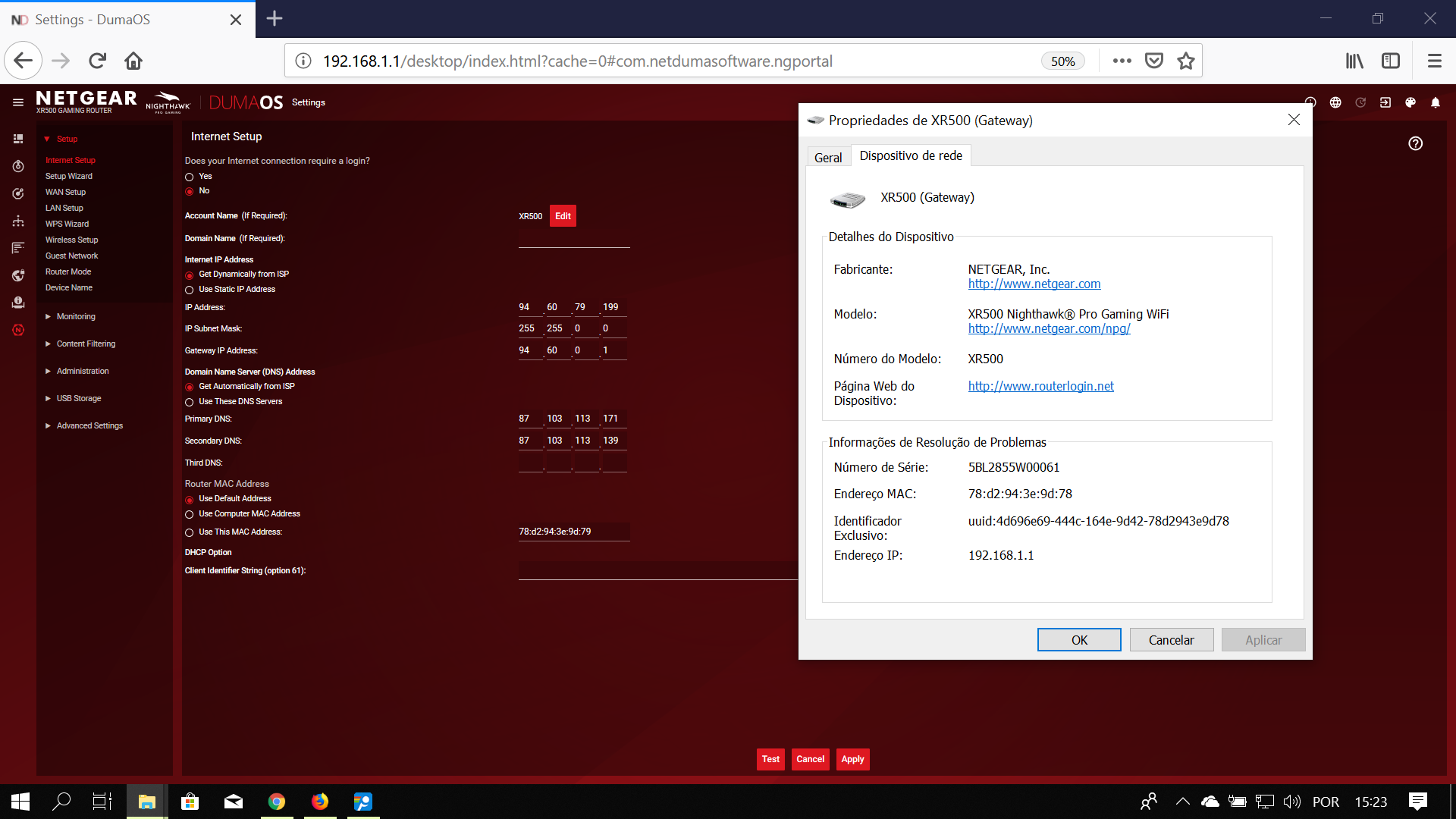
Task: Click the hamburger menu icon top-left
Action: pyautogui.click(x=18, y=102)
